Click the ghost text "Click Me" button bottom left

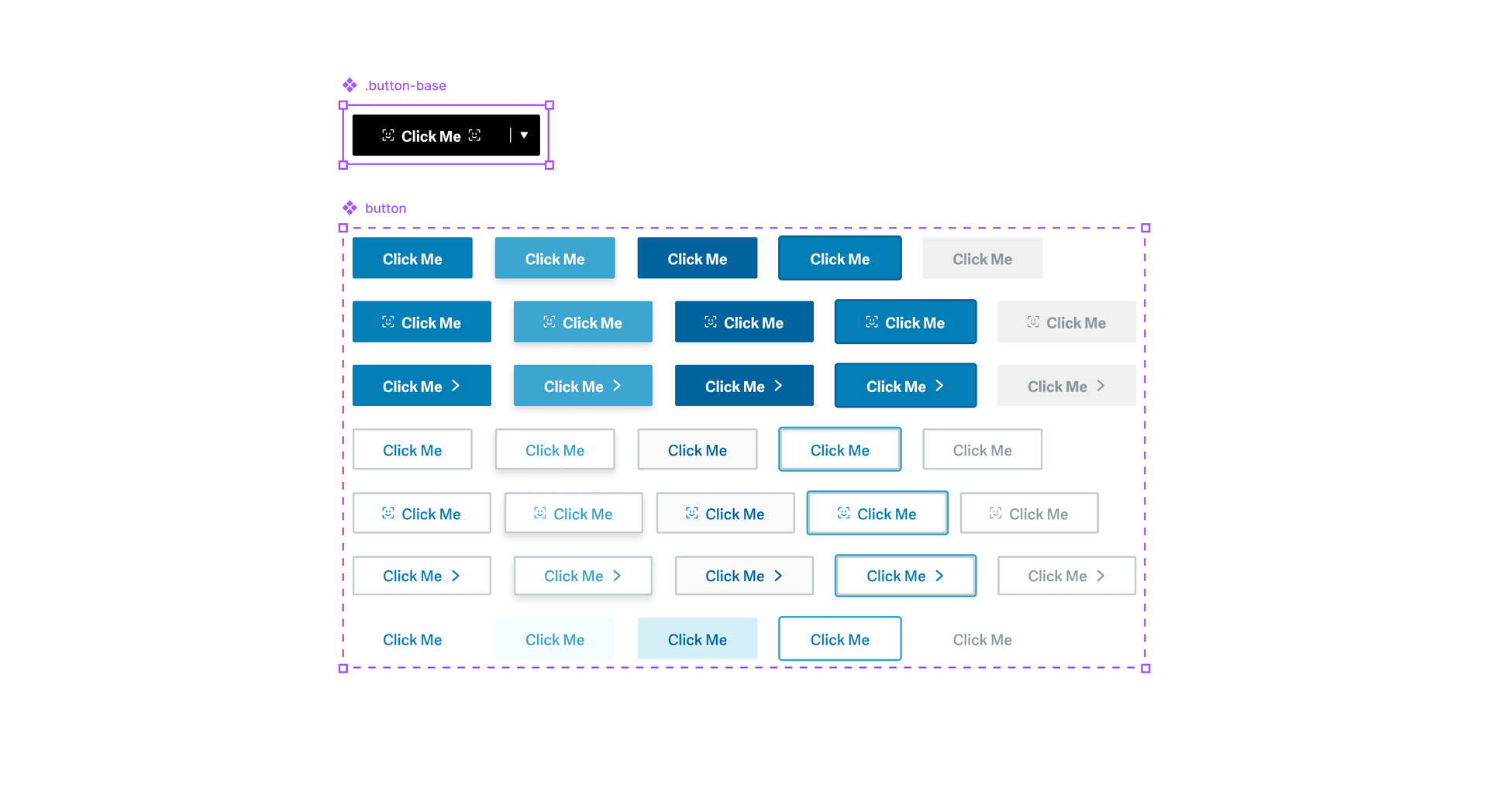tap(412, 639)
